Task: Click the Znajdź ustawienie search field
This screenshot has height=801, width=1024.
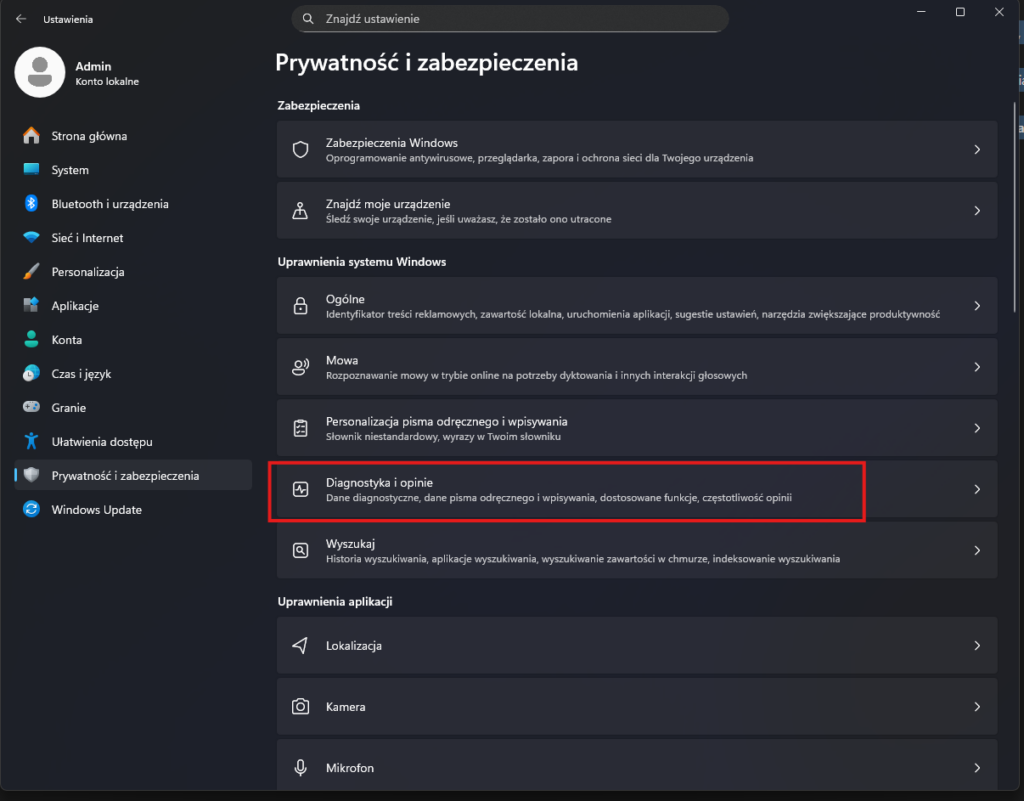Action: 510,19
